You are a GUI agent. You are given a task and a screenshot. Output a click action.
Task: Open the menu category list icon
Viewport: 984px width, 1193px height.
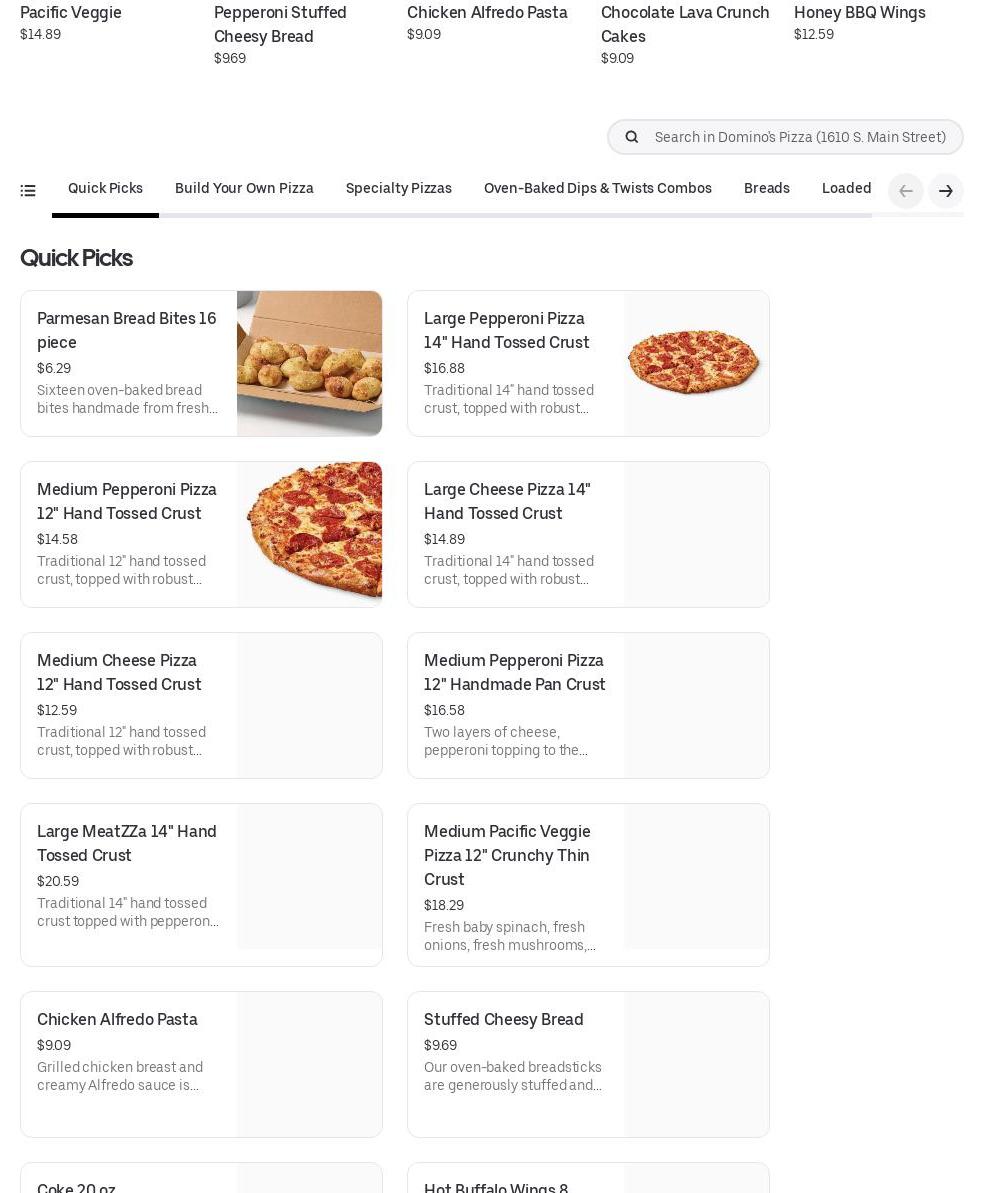[x=28, y=190]
